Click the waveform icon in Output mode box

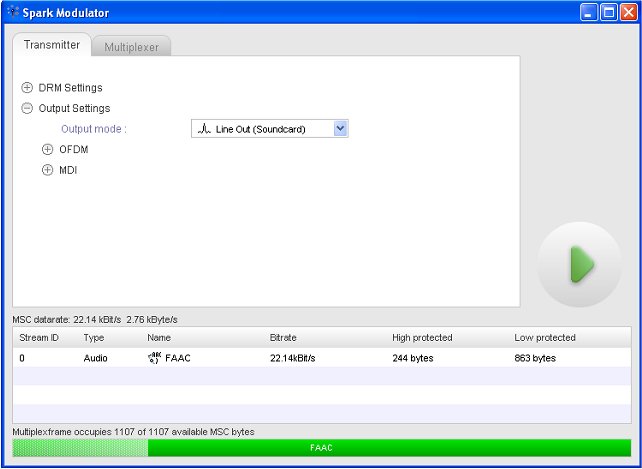pos(203,129)
